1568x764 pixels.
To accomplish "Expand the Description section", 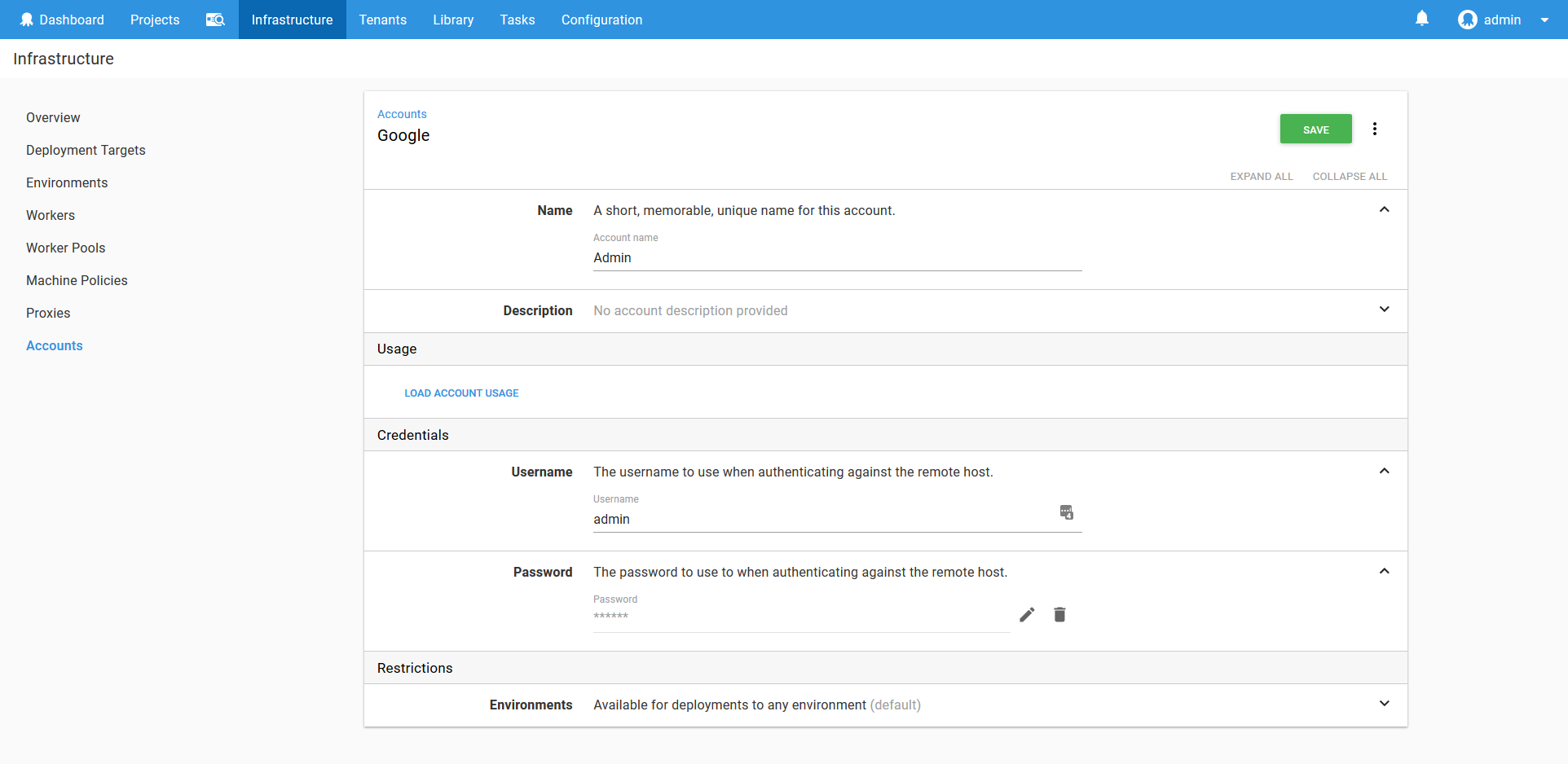I will point(1384,310).
